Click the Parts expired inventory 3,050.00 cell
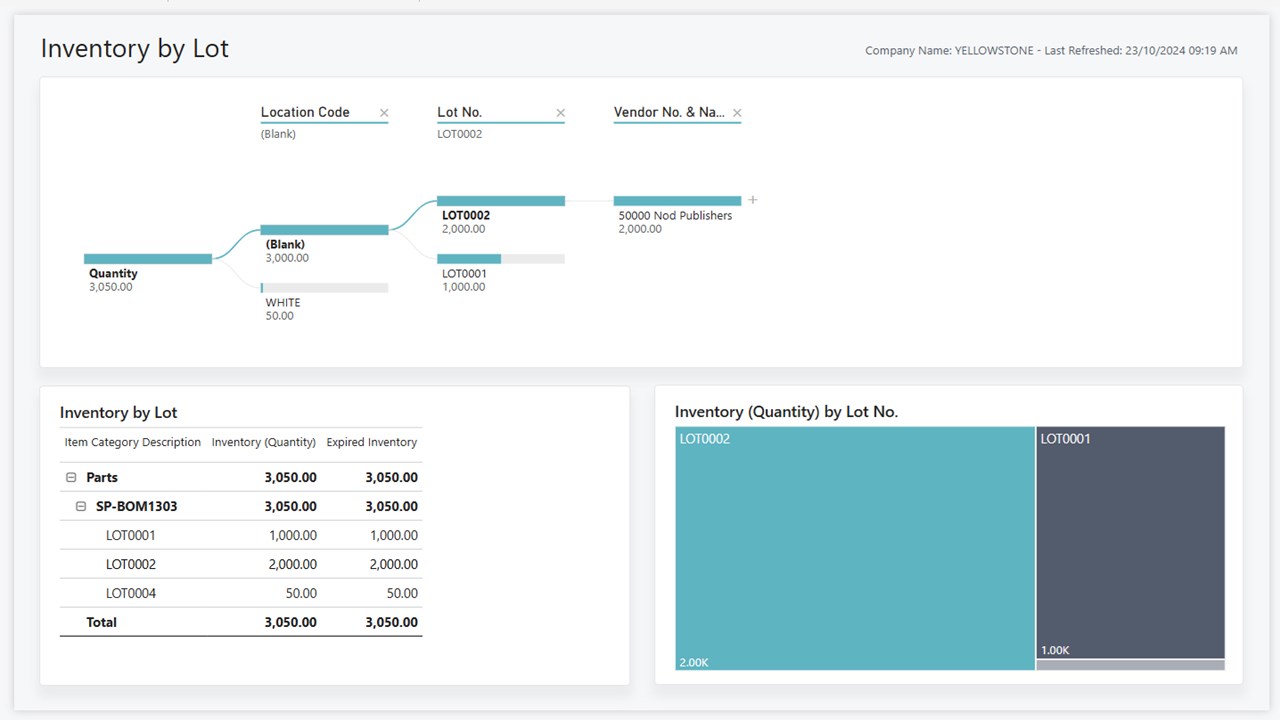The width and height of the screenshot is (1280, 720). click(x=391, y=478)
